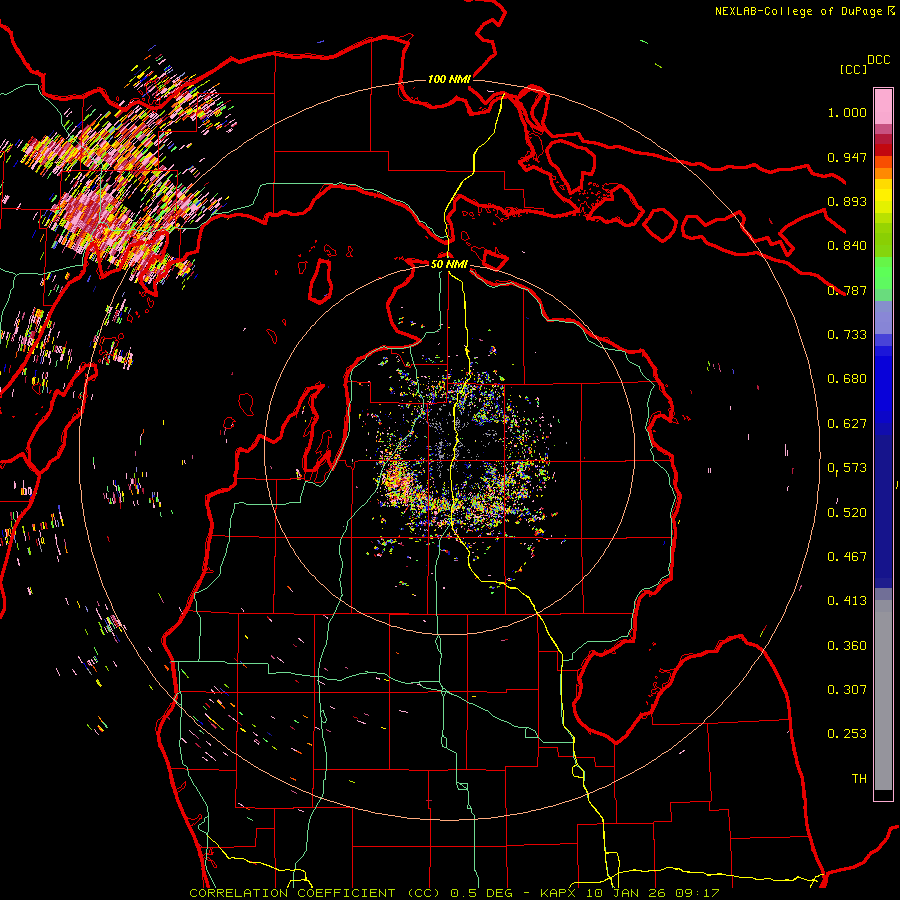900x900 pixels.
Task: Click the 0.573 color scale value
Action: (847, 468)
